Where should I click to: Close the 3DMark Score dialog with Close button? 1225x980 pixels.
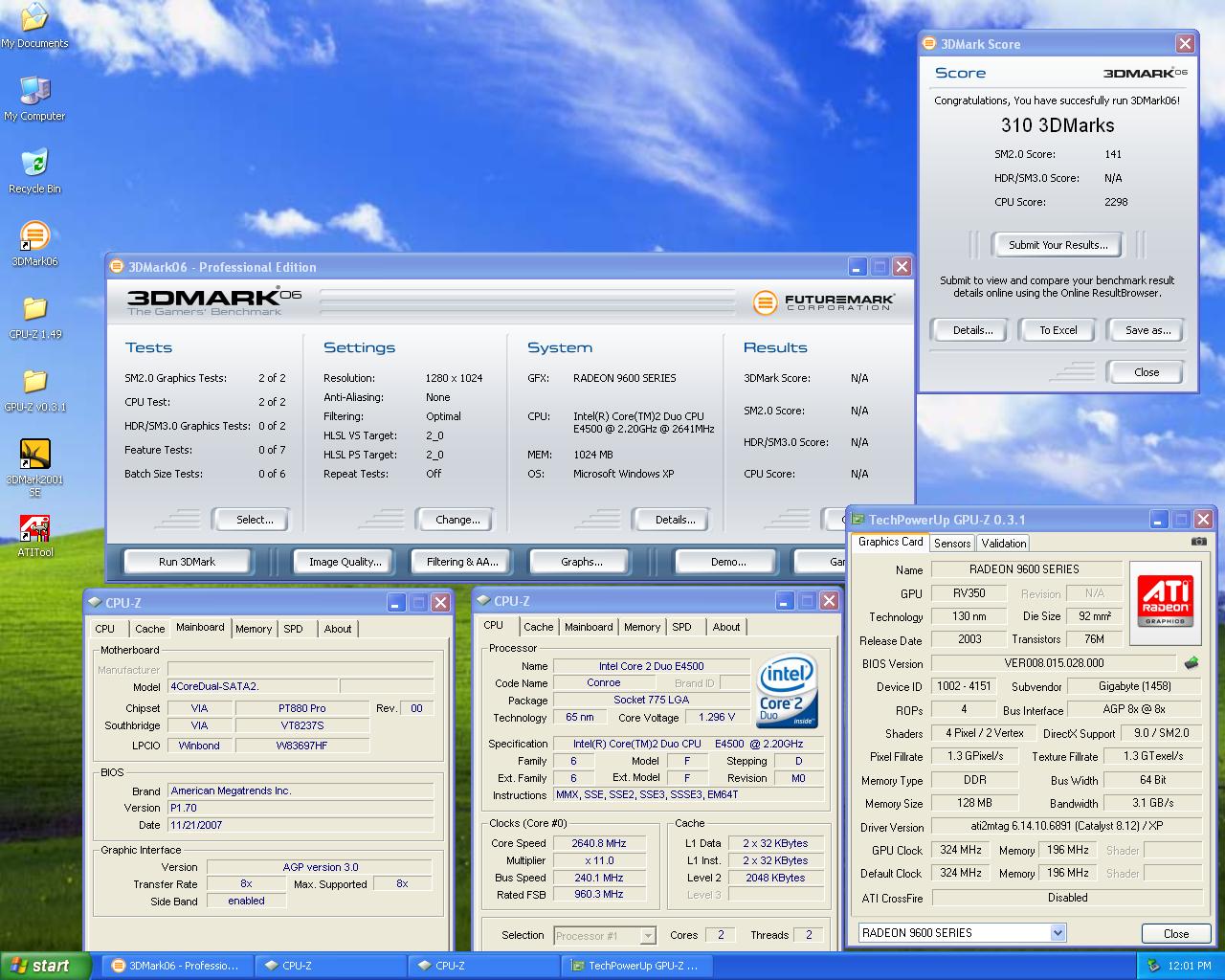(1146, 372)
